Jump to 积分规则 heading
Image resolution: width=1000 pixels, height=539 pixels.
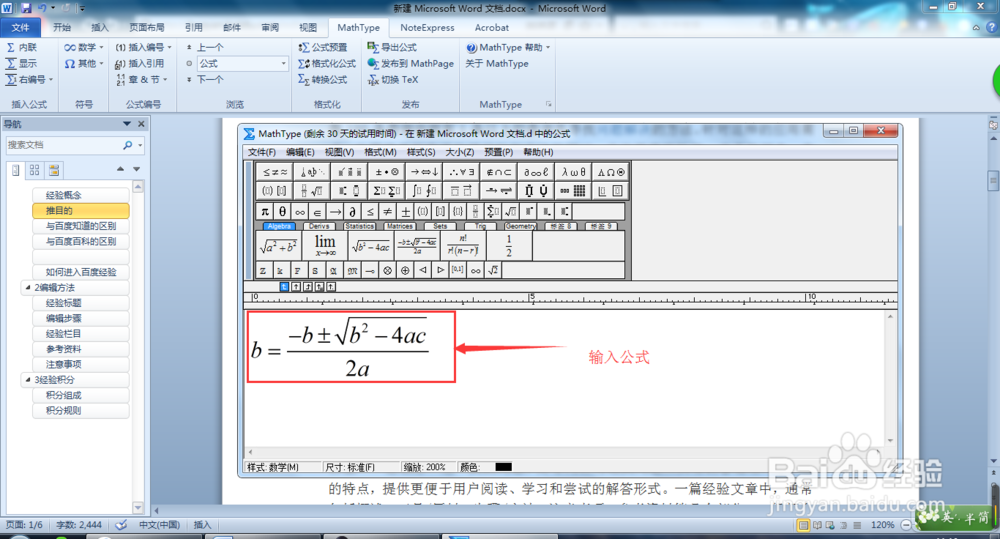point(81,410)
